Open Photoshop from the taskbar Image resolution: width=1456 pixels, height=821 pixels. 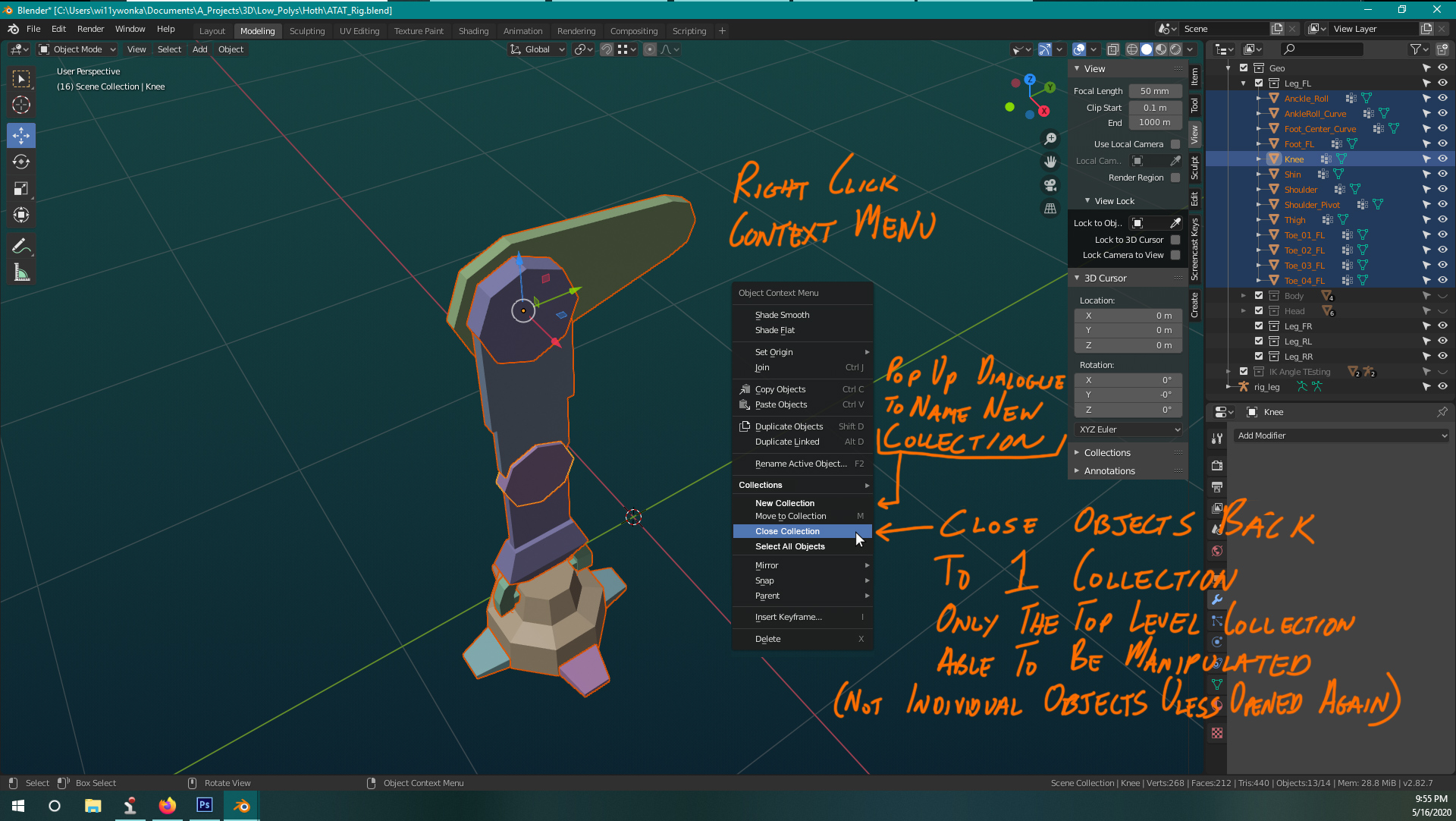[x=205, y=805]
